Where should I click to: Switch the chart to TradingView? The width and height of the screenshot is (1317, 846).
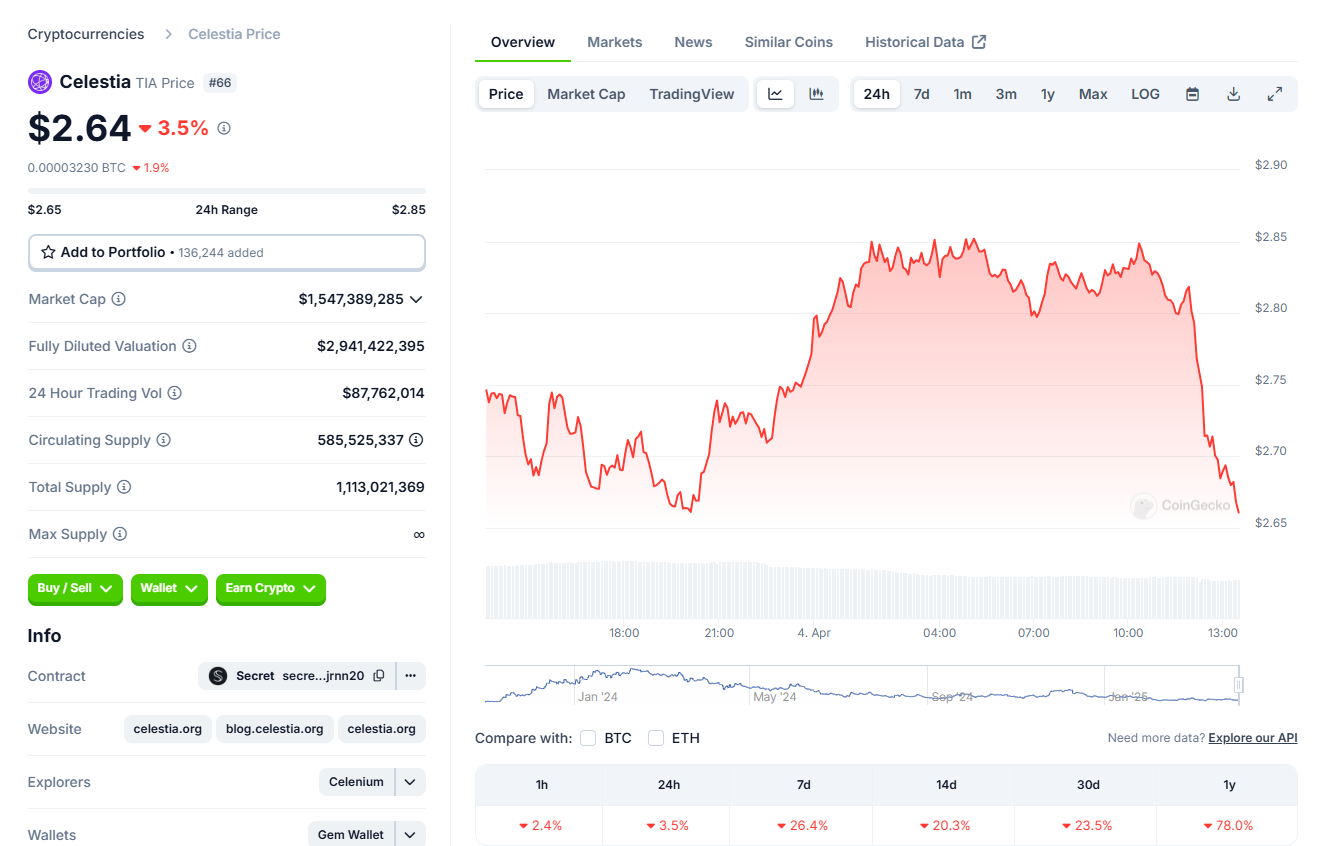[x=692, y=94]
